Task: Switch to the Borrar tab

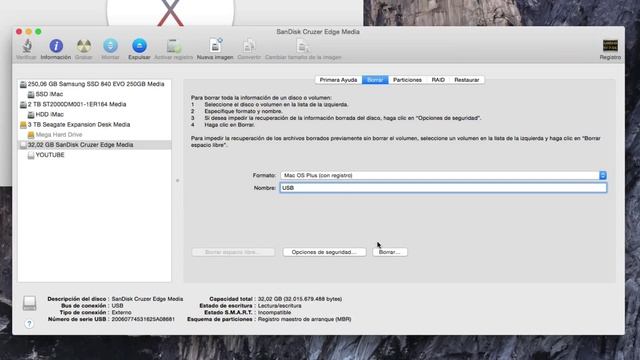Action: (x=375, y=80)
